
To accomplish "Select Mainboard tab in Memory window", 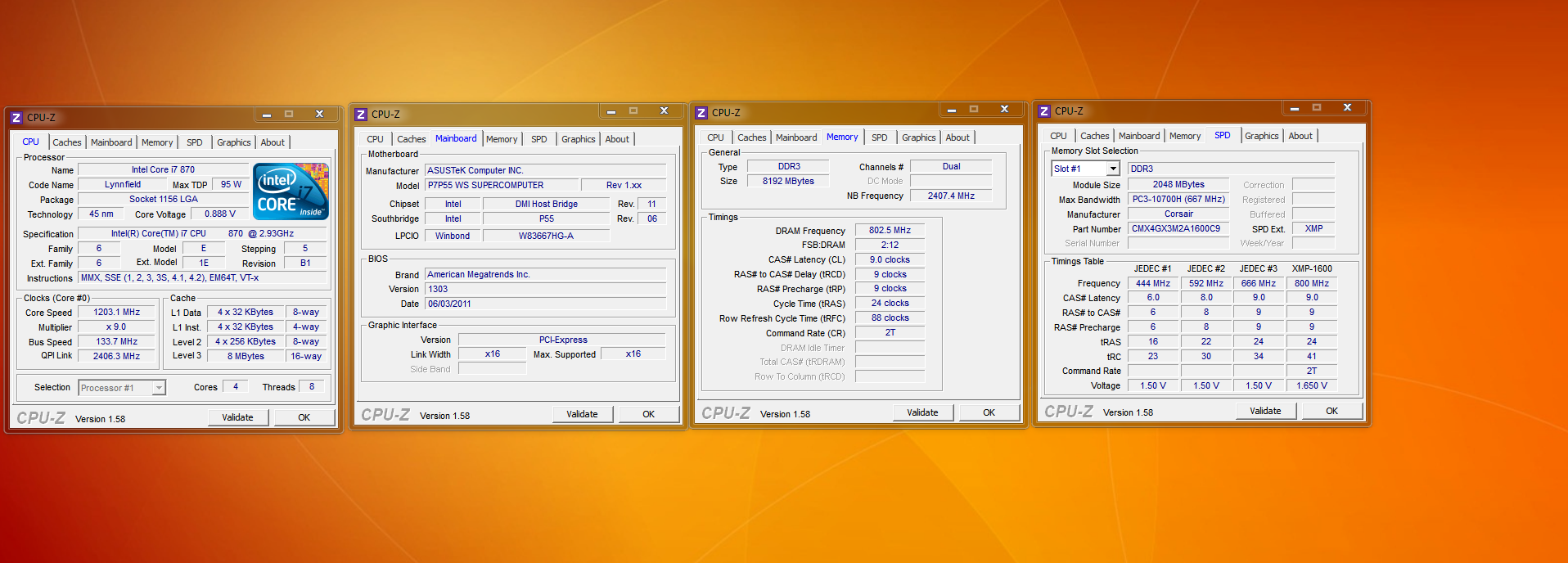I will point(796,137).
